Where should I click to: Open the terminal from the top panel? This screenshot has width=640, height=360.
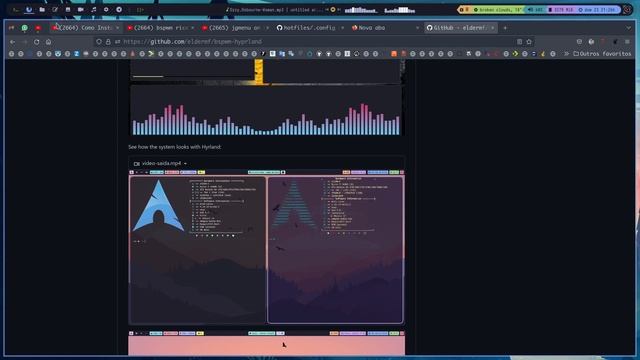click(16, 9)
